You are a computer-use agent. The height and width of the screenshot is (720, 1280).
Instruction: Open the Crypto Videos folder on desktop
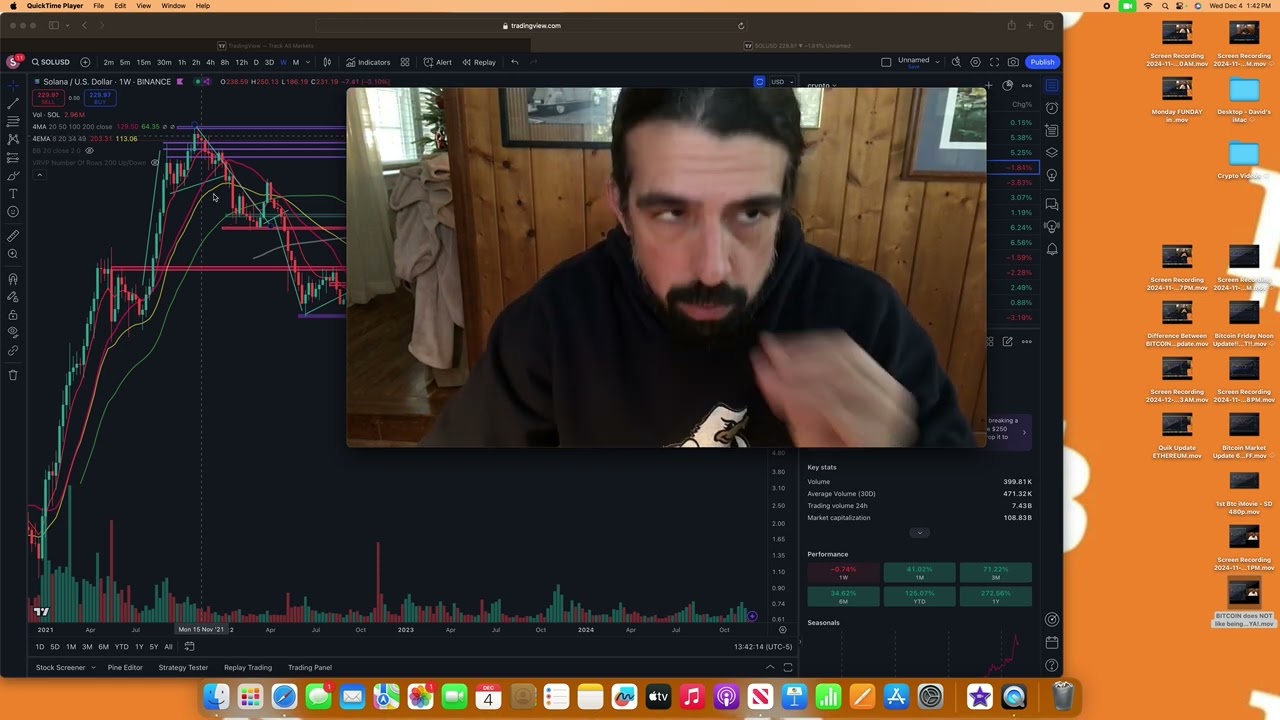(1243, 158)
